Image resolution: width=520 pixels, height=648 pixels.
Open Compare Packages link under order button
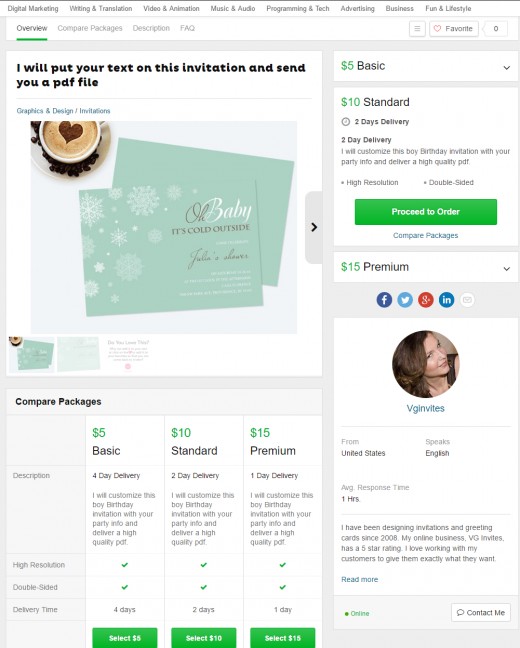tap(425, 235)
